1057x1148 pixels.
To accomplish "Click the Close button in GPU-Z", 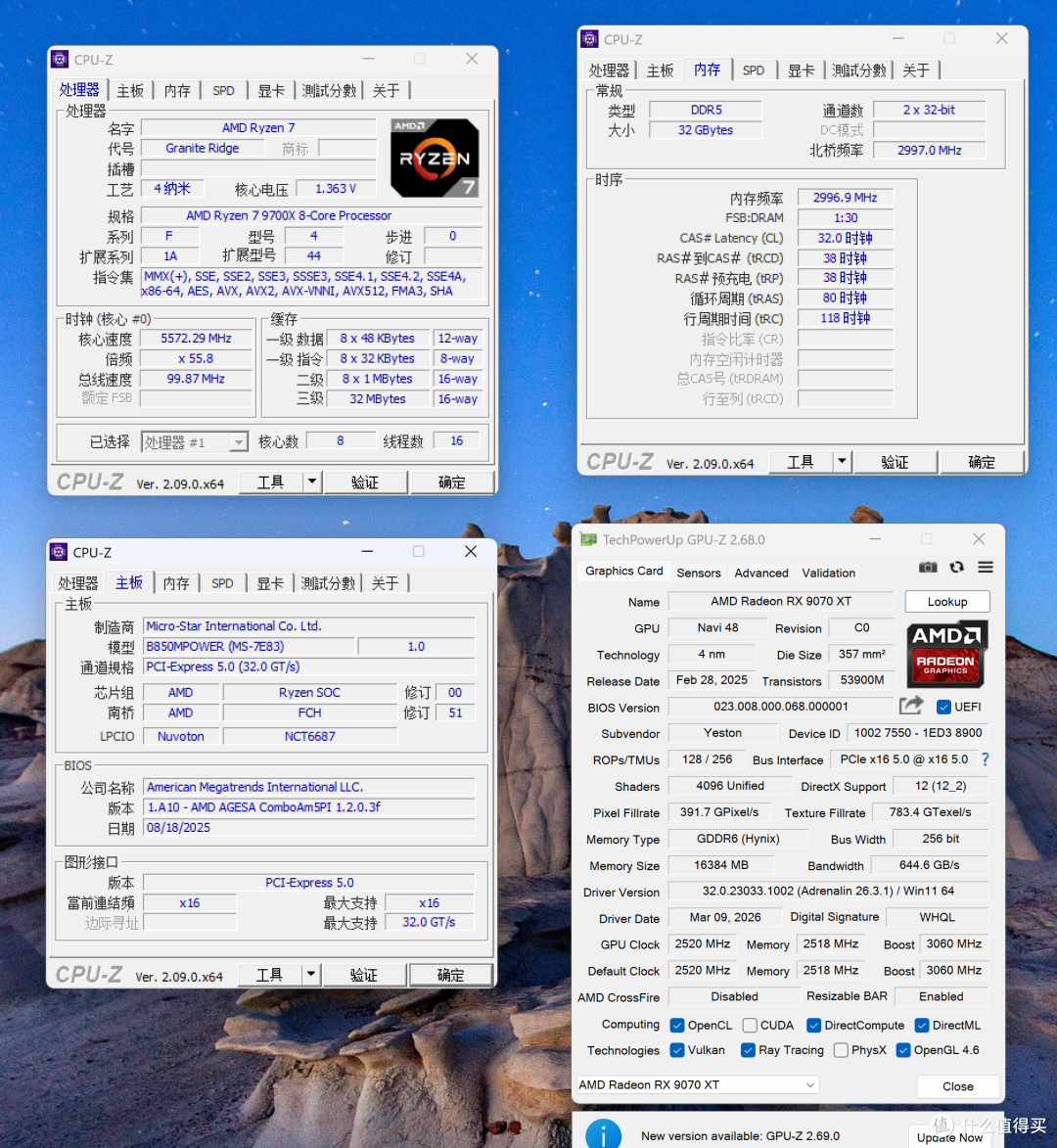I will point(957,1086).
